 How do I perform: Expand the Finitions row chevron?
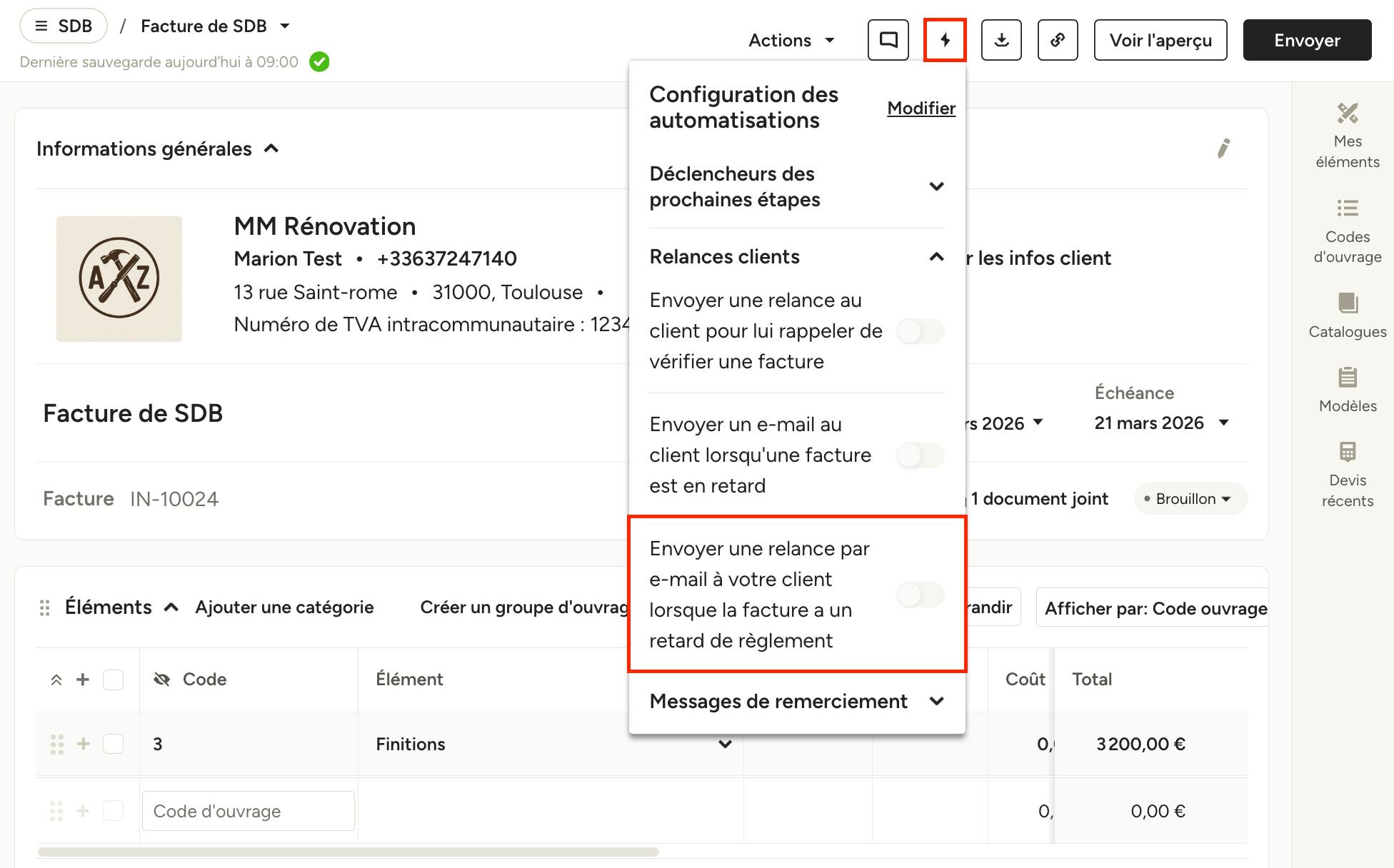[x=725, y=745]
